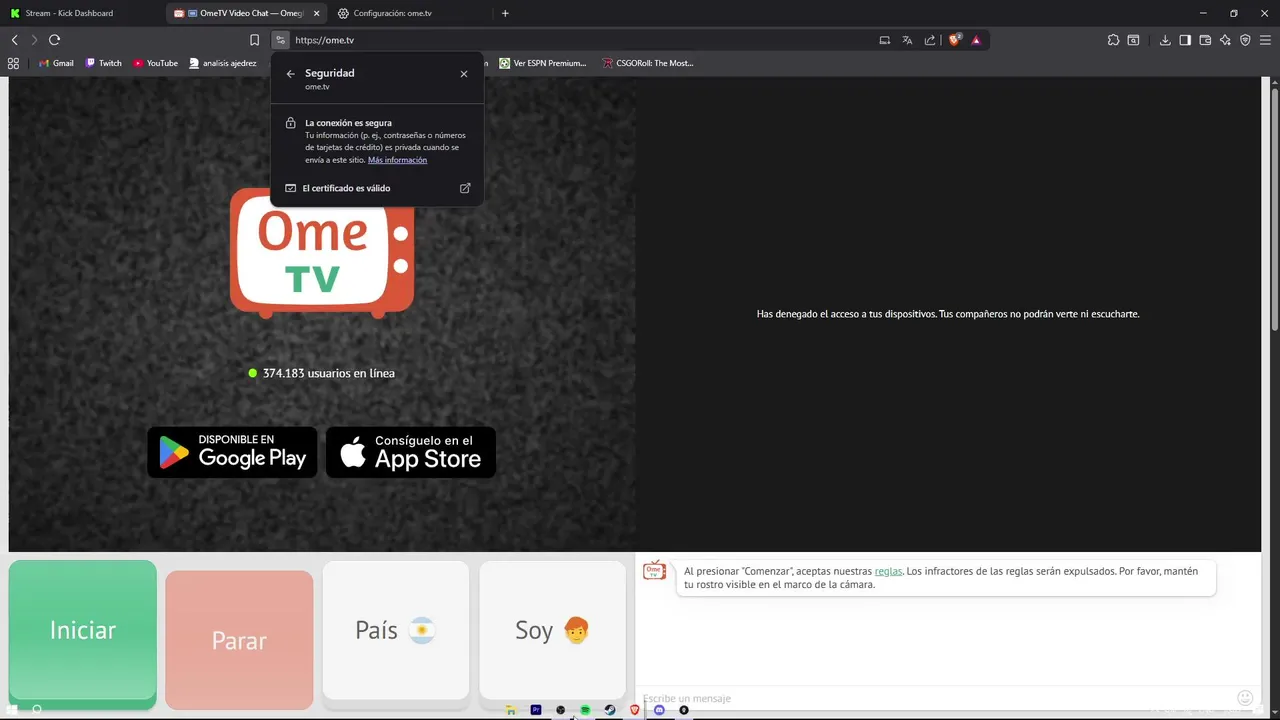Screen dimensions: 1280x720
Task: Open the País country selector
Action: point(396,630)
